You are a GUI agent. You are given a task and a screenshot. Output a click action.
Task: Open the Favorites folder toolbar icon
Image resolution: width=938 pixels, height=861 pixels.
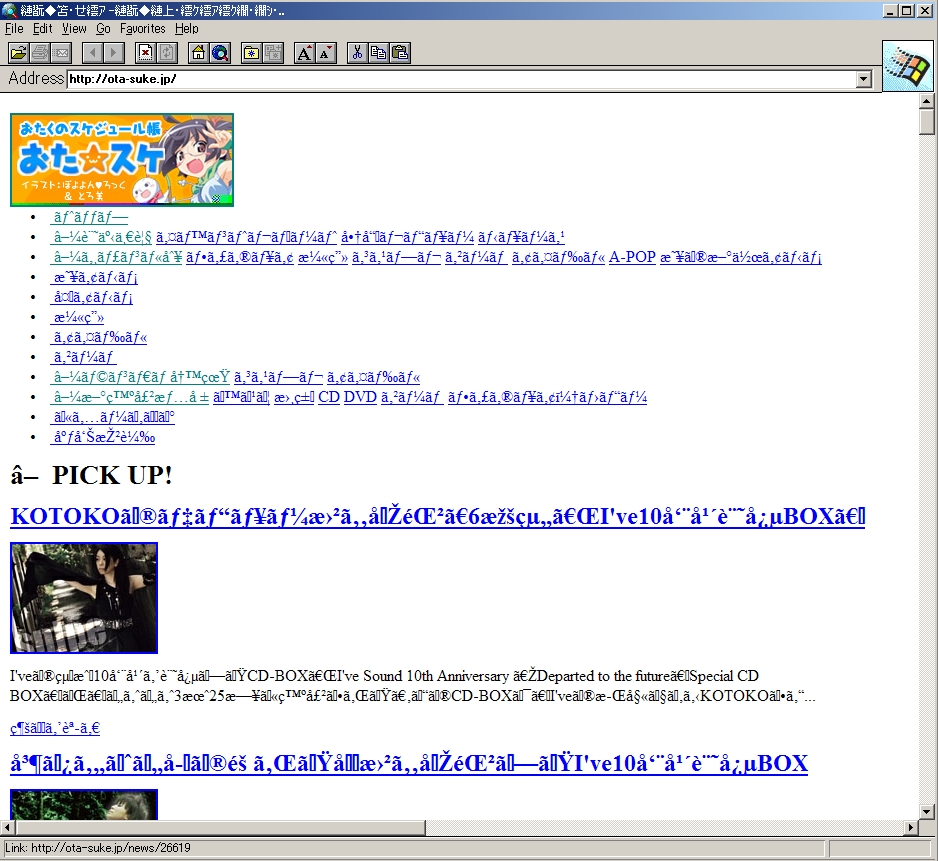click(x=251, y=53)
